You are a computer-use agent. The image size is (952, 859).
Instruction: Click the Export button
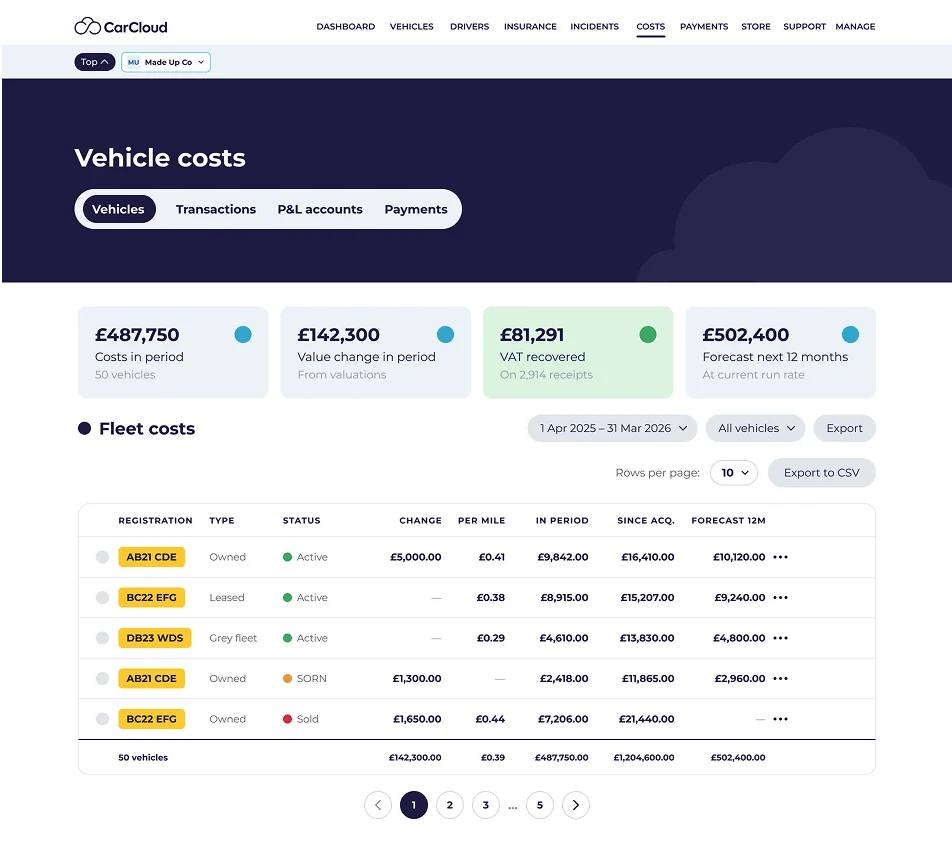[x=845, y=428]
